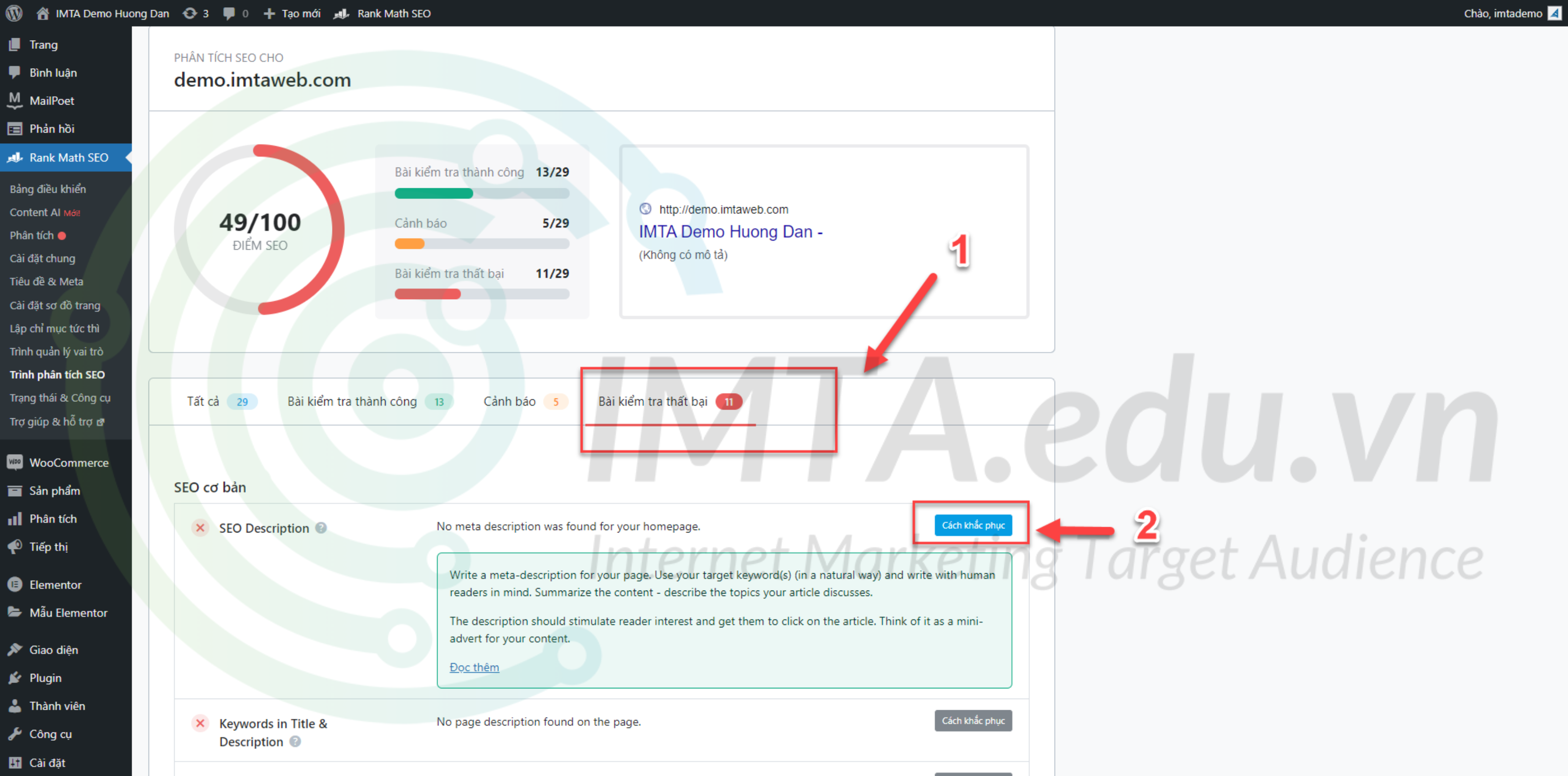Open Trạng thái & Công cụ icon
The width and height of the screenshot is (1568, 776).
(x=62, y=397)
